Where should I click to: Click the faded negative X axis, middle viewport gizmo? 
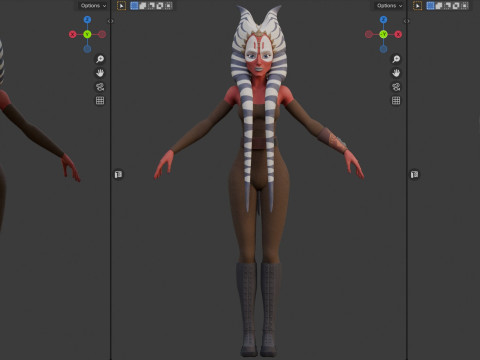tap(368, 34)
